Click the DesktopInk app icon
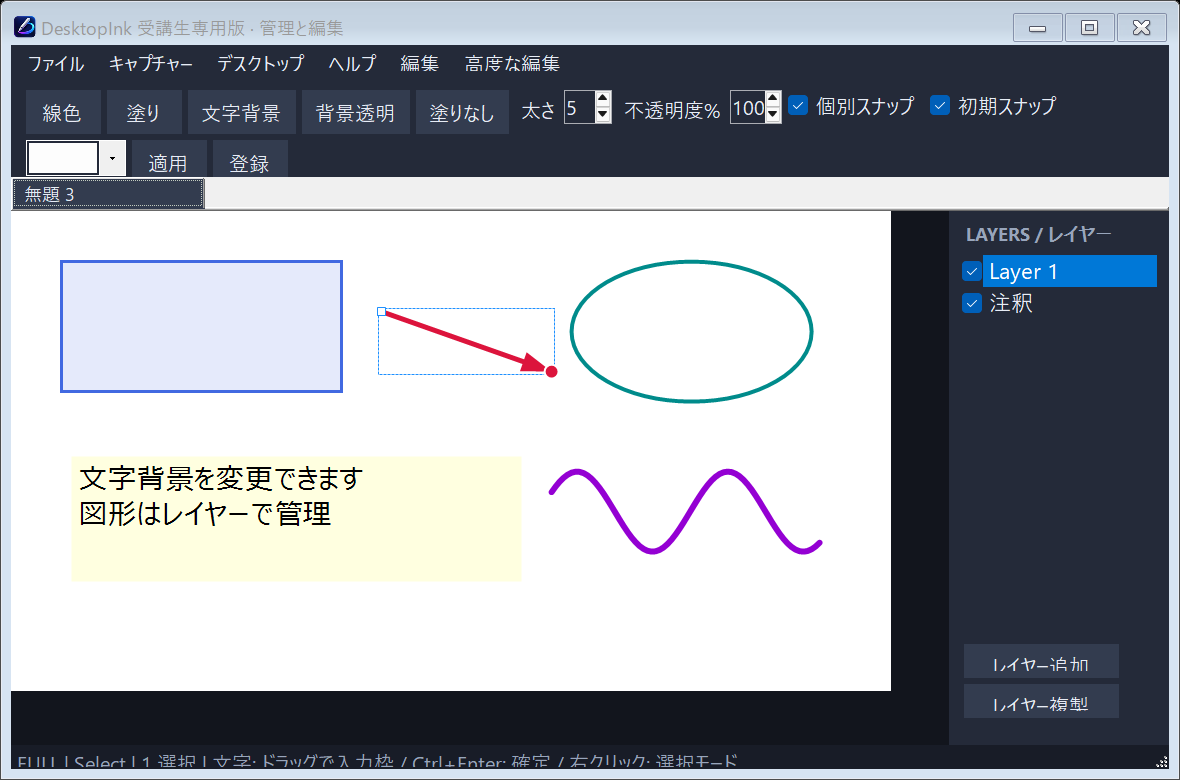This screenshot has width=1180, height=780. pos(25,27)
